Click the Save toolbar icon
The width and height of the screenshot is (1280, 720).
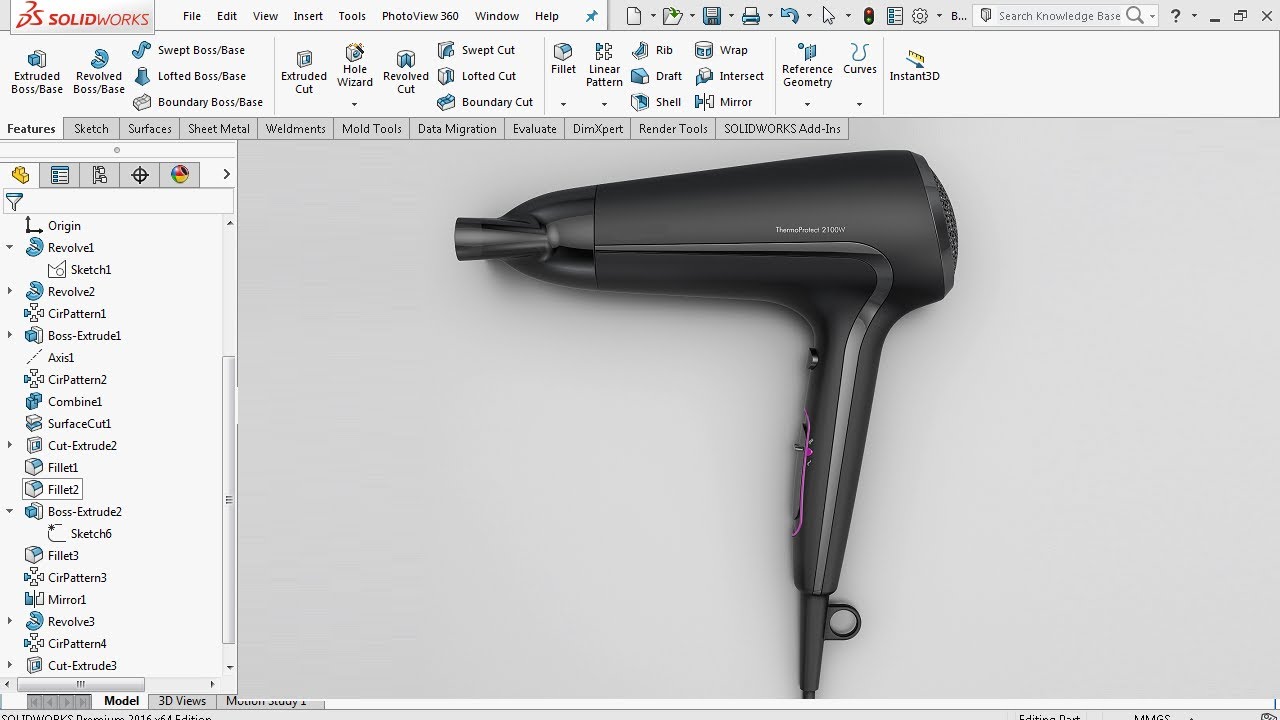pyautogui.click(x=711, y=16)
